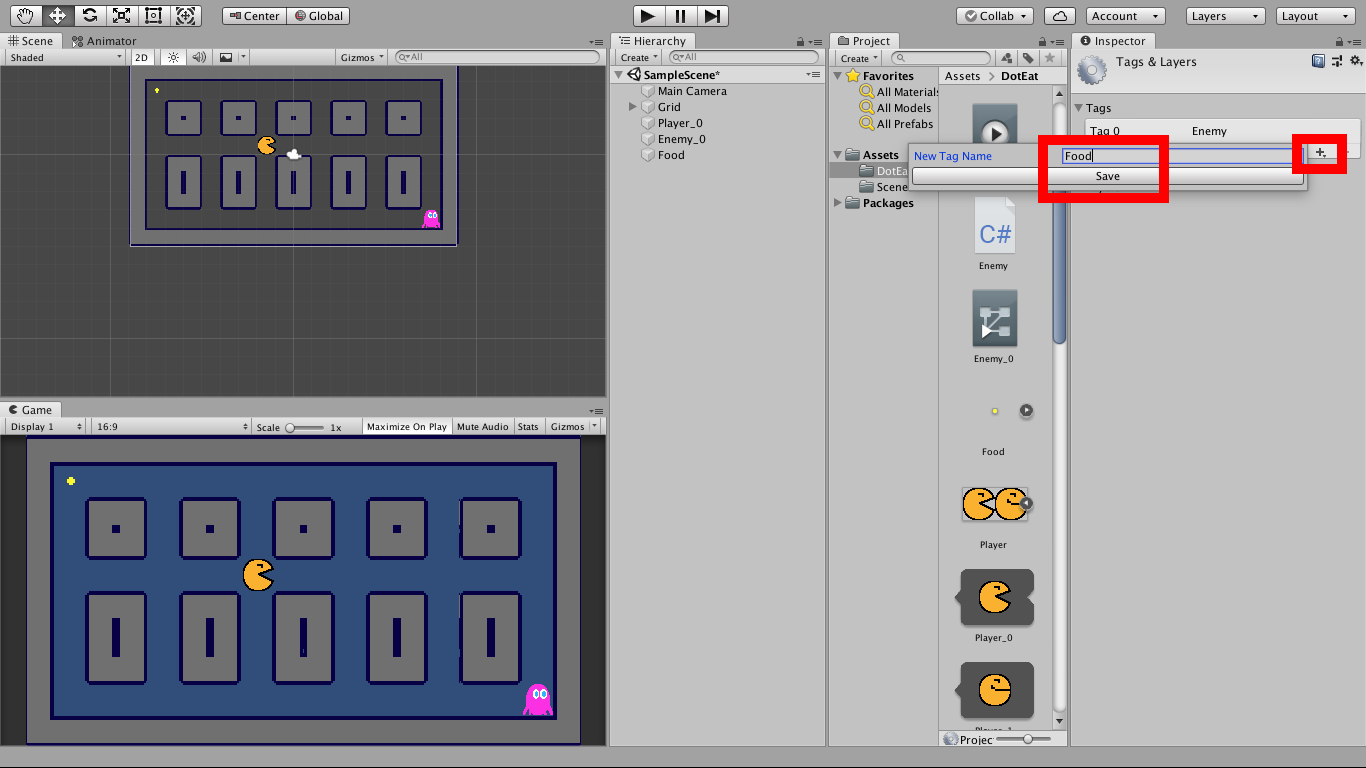Click Assets in the Project breadcrumb
Viewport: 1366px width, 768px height.
(963, 76)
